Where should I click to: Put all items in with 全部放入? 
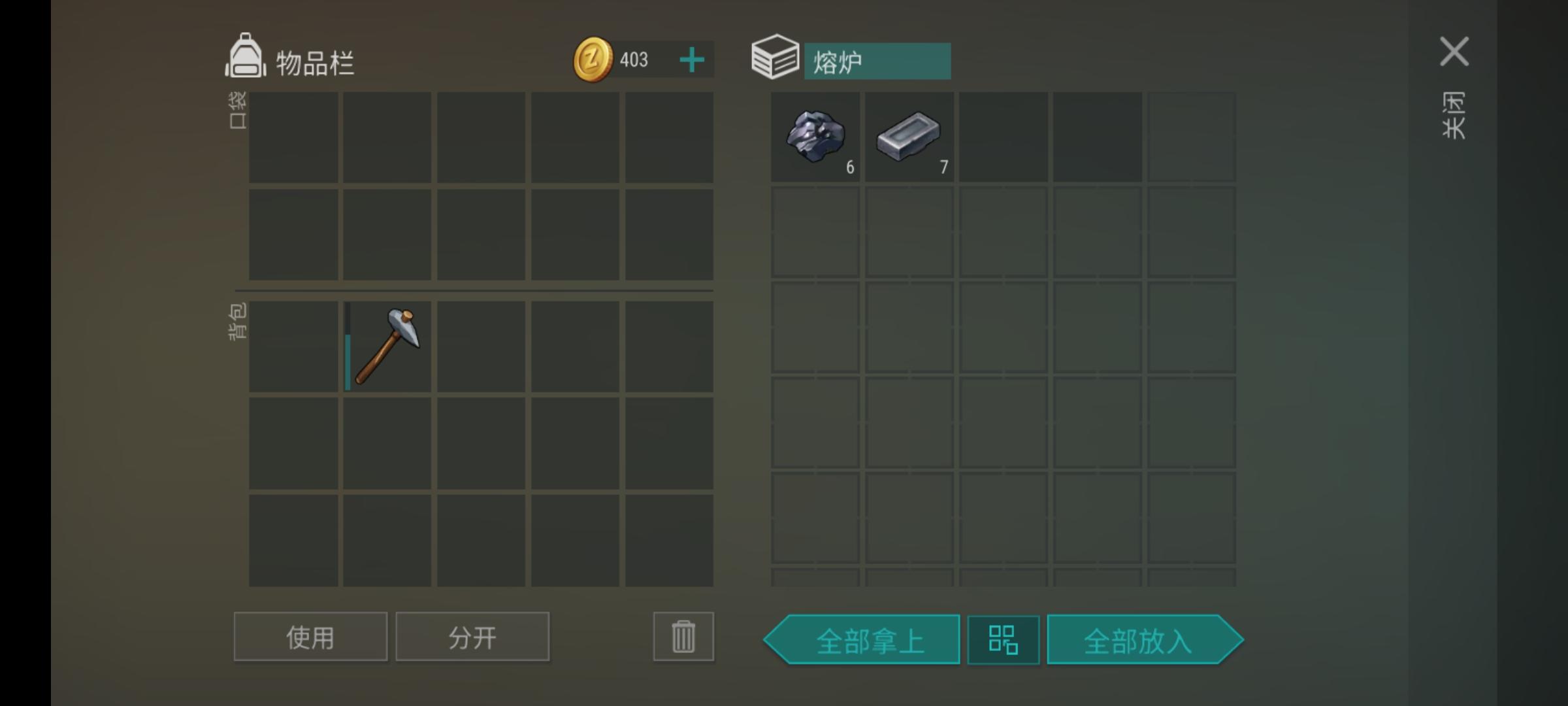1145,639
